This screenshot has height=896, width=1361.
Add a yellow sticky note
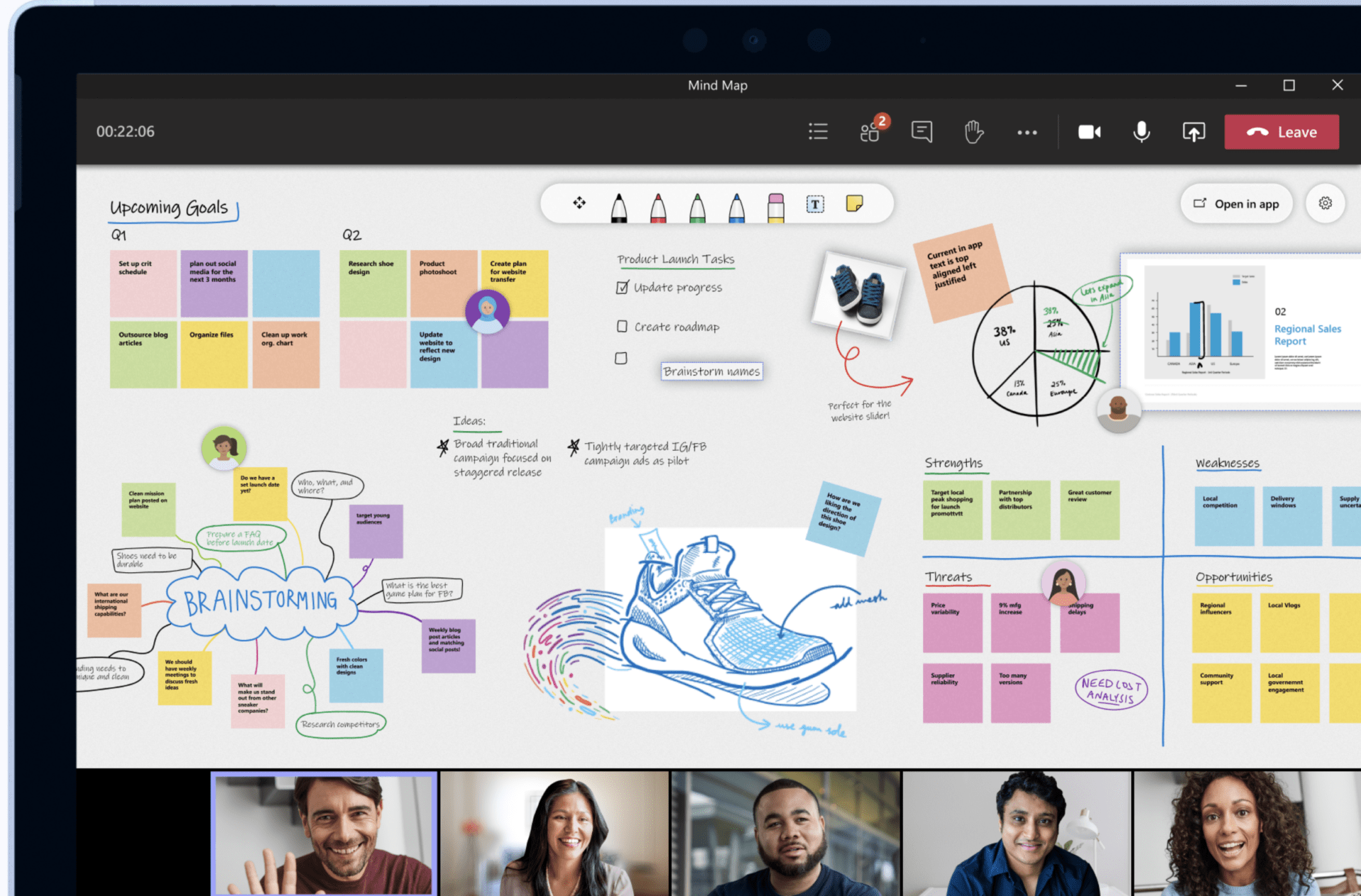(x=855, y=204)
